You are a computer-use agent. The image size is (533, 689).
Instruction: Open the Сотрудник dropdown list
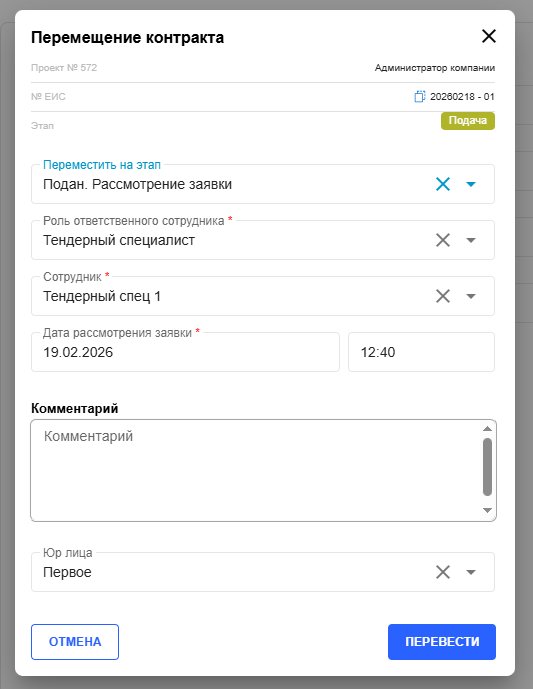tap(471, 296)
